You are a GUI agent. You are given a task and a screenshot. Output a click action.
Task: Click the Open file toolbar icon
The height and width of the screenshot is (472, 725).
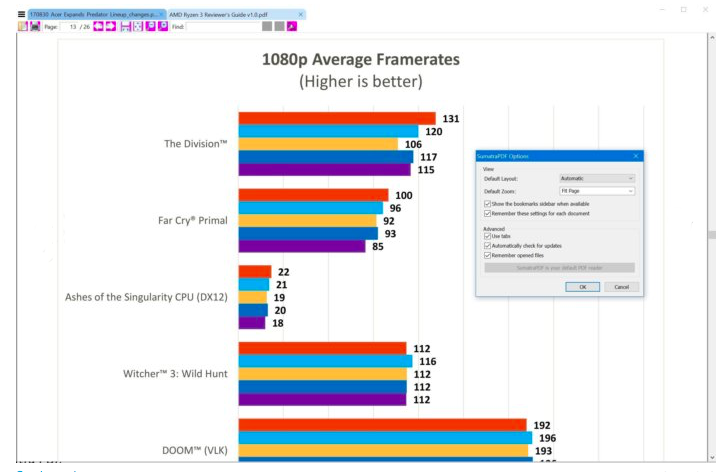22,27
